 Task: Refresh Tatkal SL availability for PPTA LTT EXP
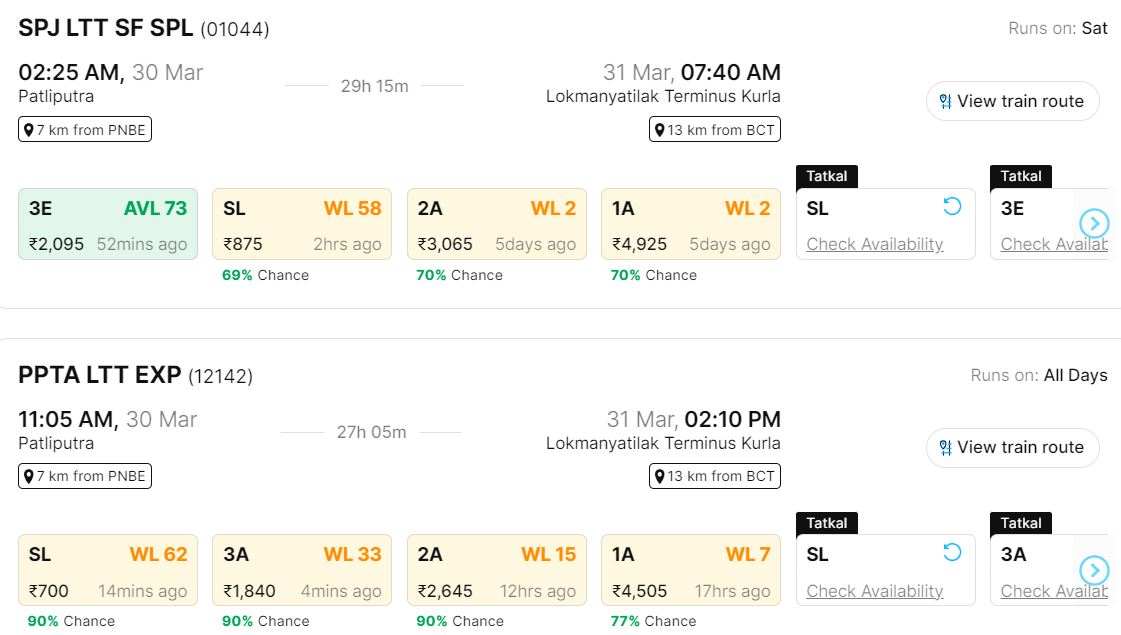952,552
